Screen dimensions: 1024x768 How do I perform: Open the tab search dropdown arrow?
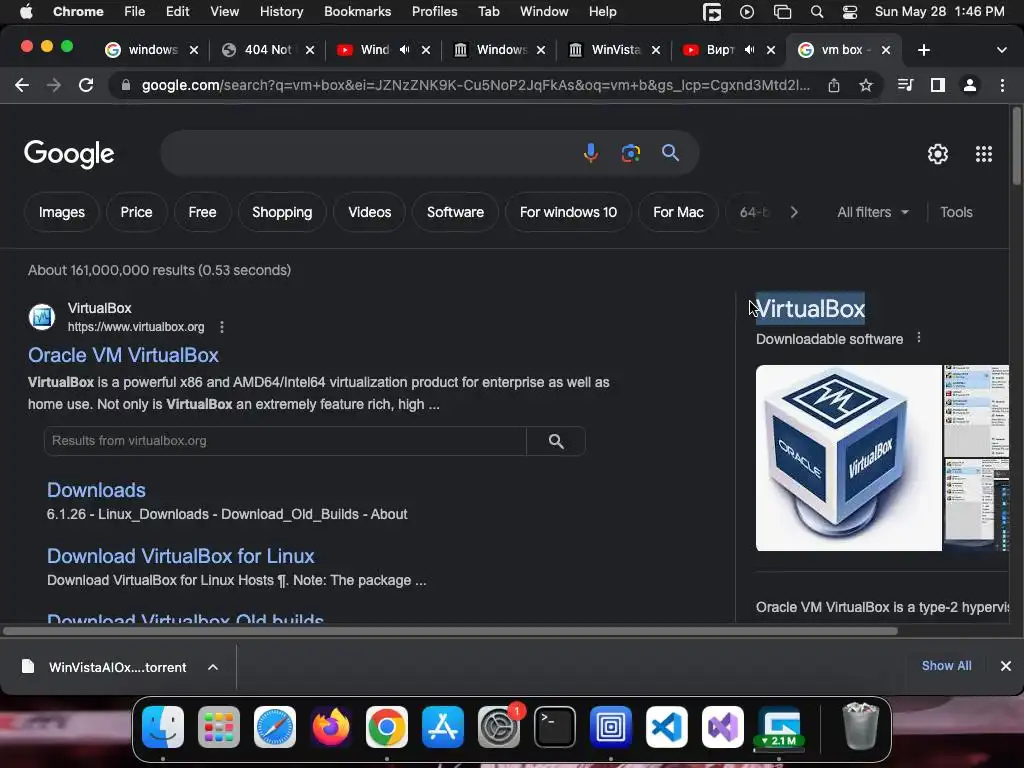[1002, 50]
